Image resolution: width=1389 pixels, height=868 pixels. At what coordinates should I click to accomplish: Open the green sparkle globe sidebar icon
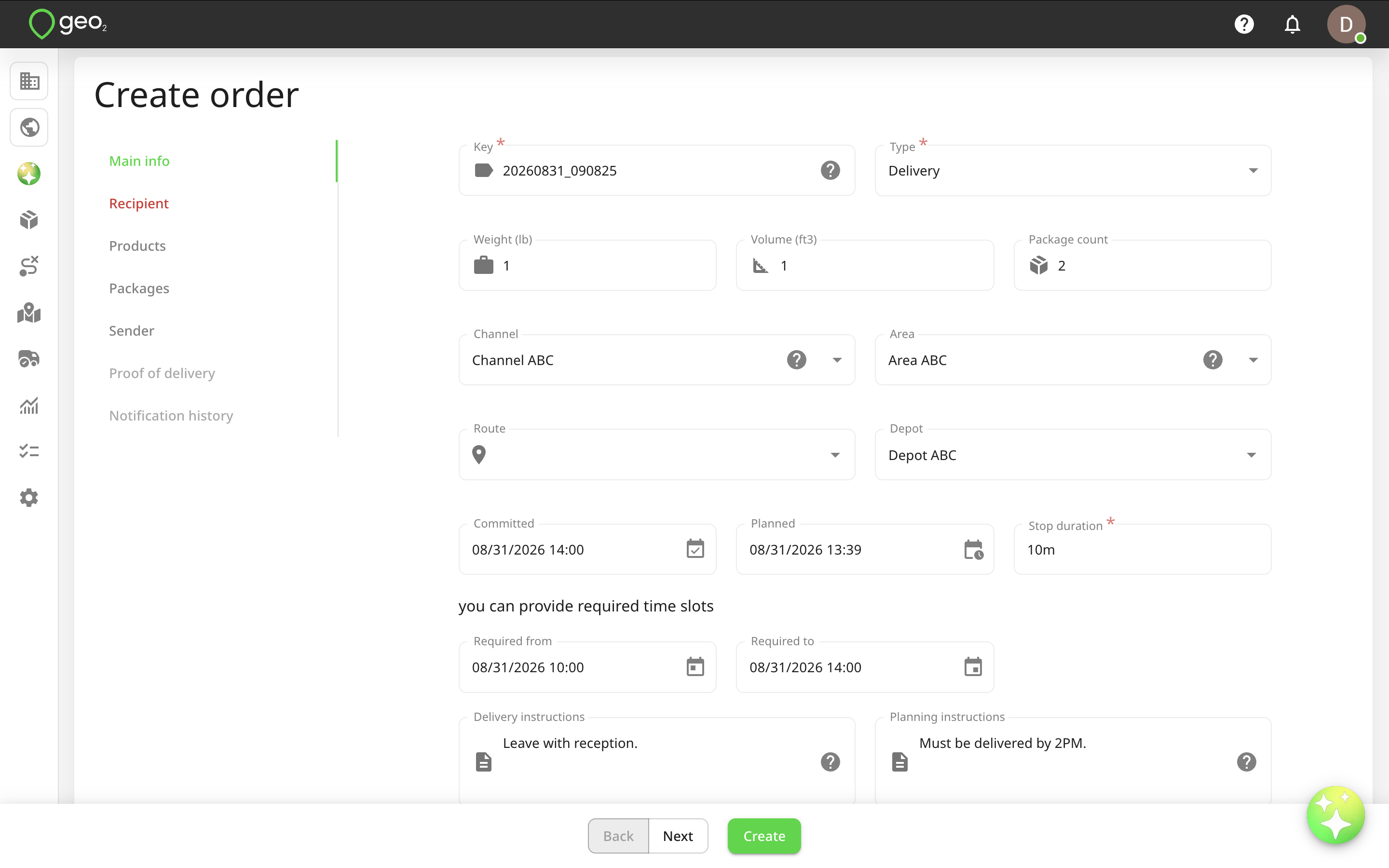click(29, 174)
